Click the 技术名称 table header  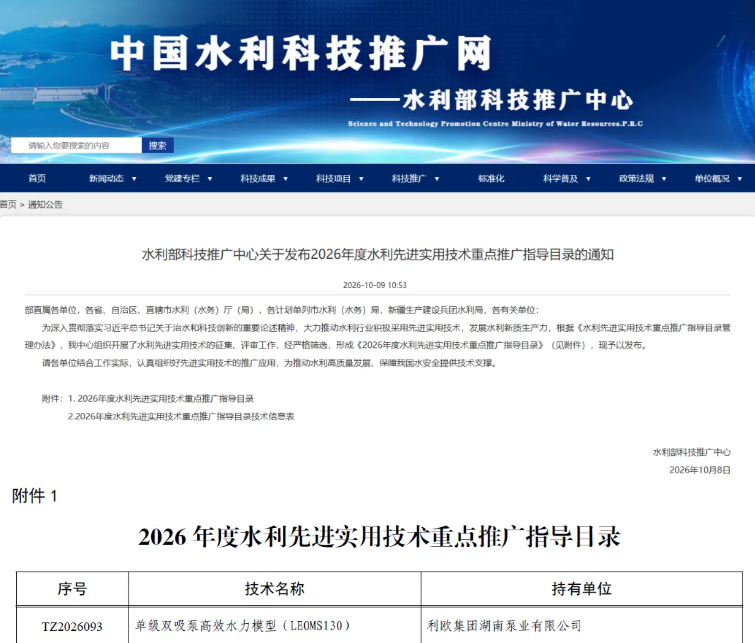(274, 589)
